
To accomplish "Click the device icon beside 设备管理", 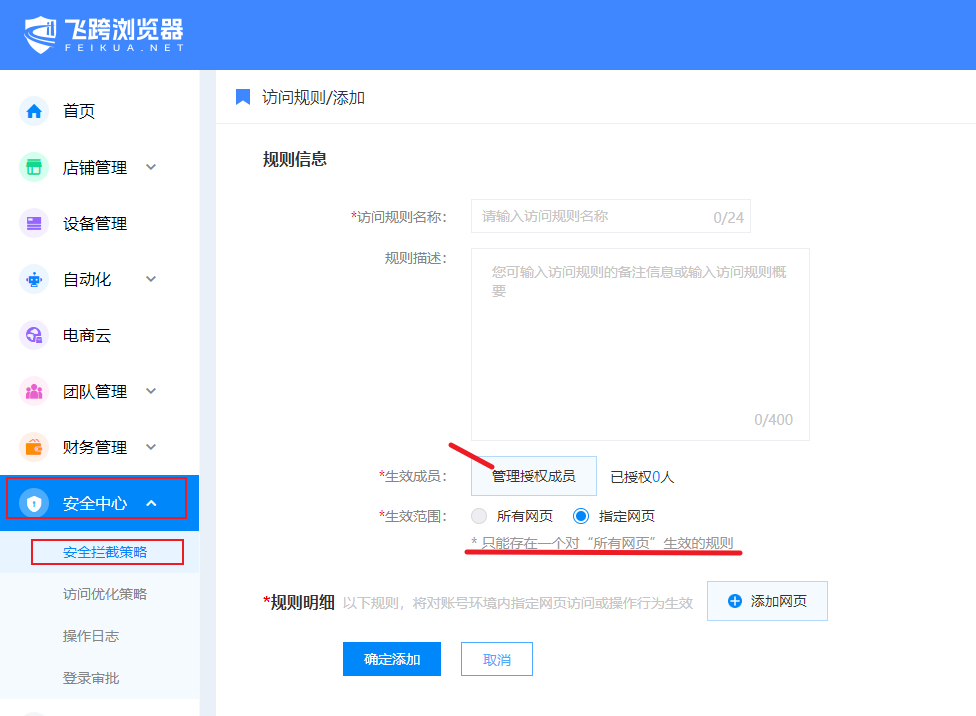I will coord(34,223).
